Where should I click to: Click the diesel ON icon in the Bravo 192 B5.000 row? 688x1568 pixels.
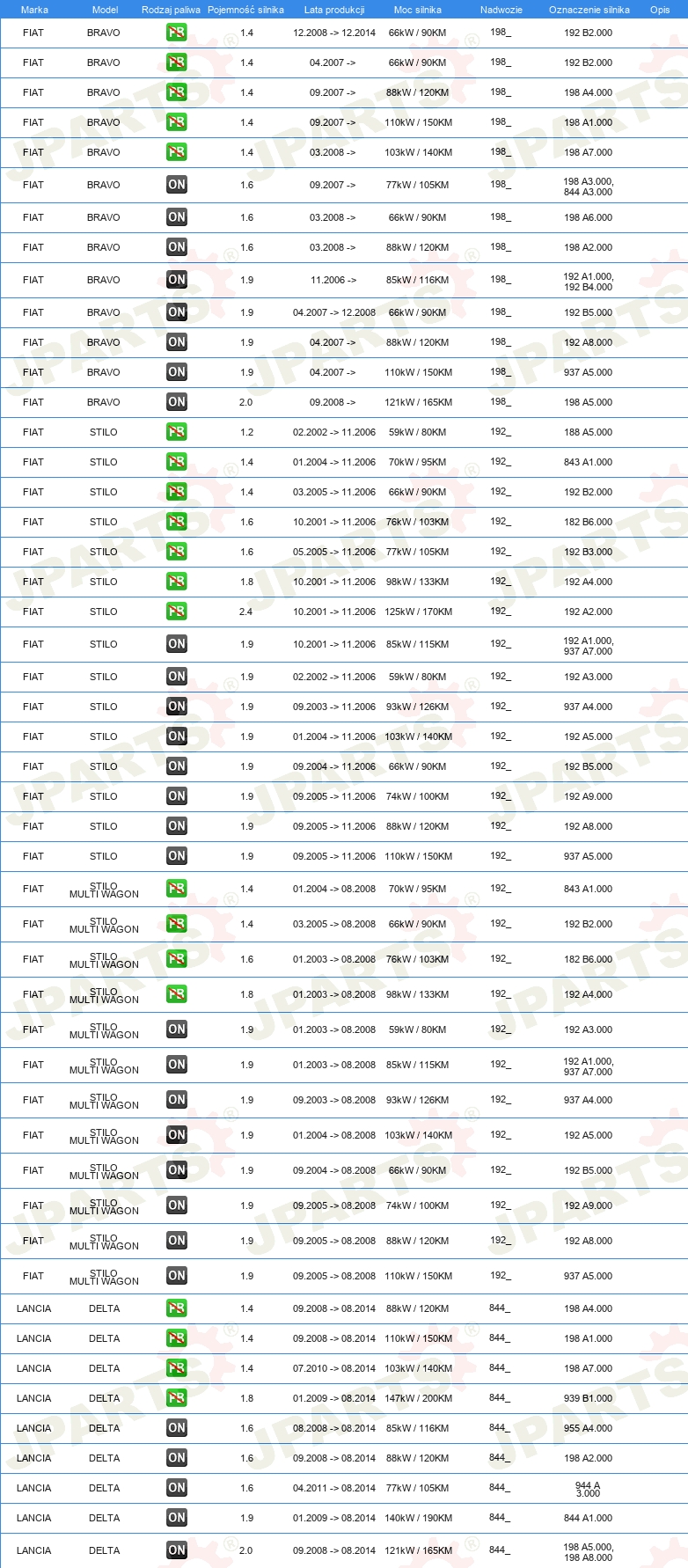click(177, 312)
